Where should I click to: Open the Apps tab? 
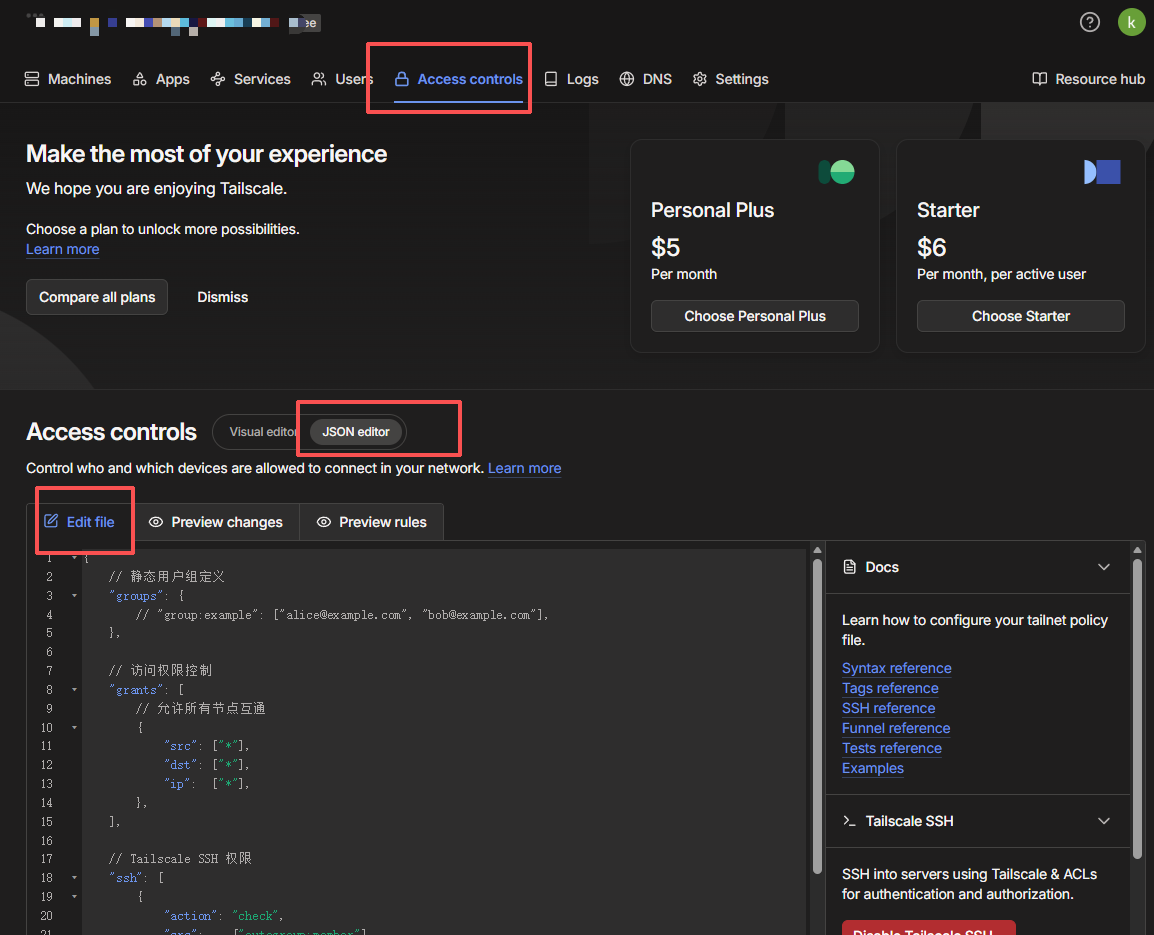[x=160, y=79]
